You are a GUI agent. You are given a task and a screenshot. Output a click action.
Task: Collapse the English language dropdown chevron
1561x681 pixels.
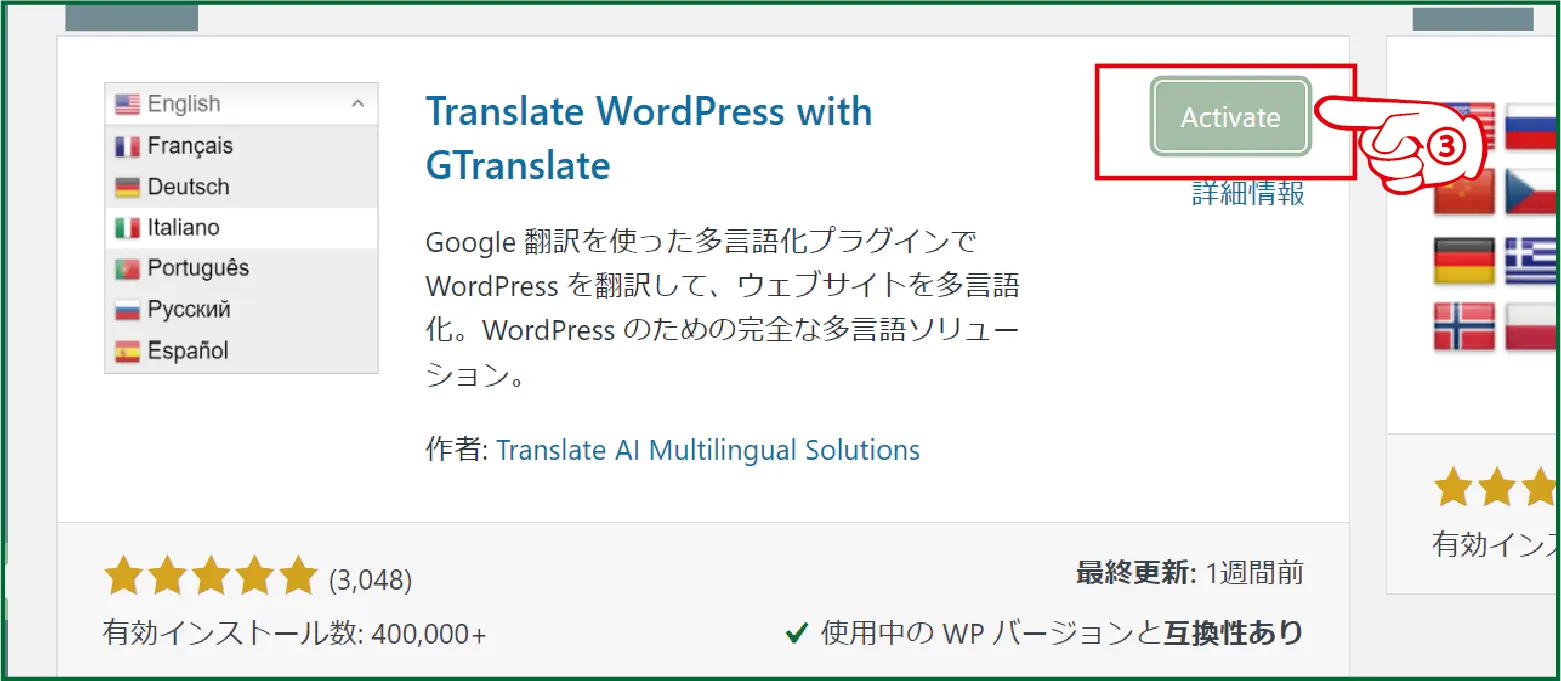tap(358, 104)
